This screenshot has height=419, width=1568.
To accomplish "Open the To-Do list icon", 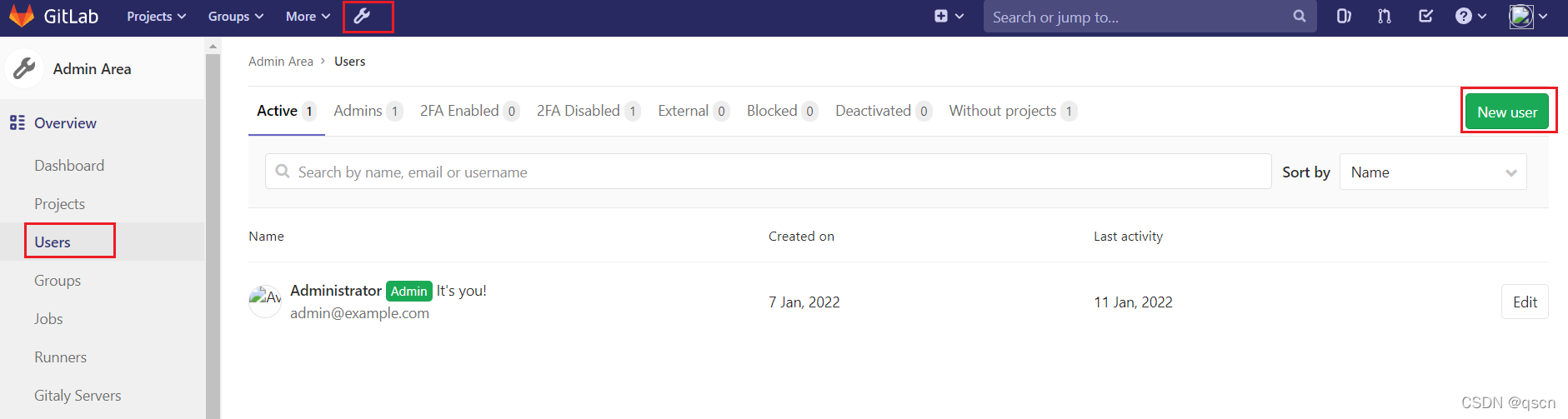I will (x=1425, y=16).
